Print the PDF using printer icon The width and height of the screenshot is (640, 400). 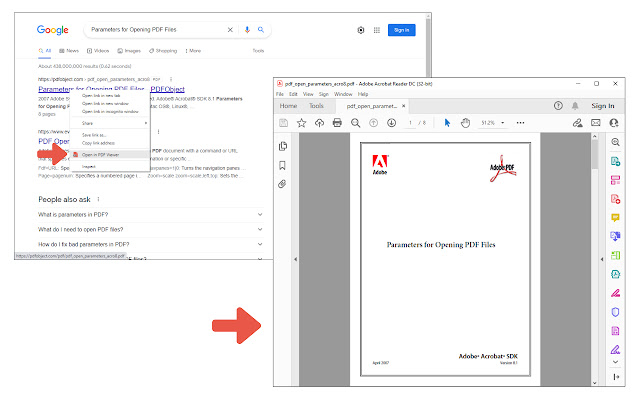pos(337,123)
